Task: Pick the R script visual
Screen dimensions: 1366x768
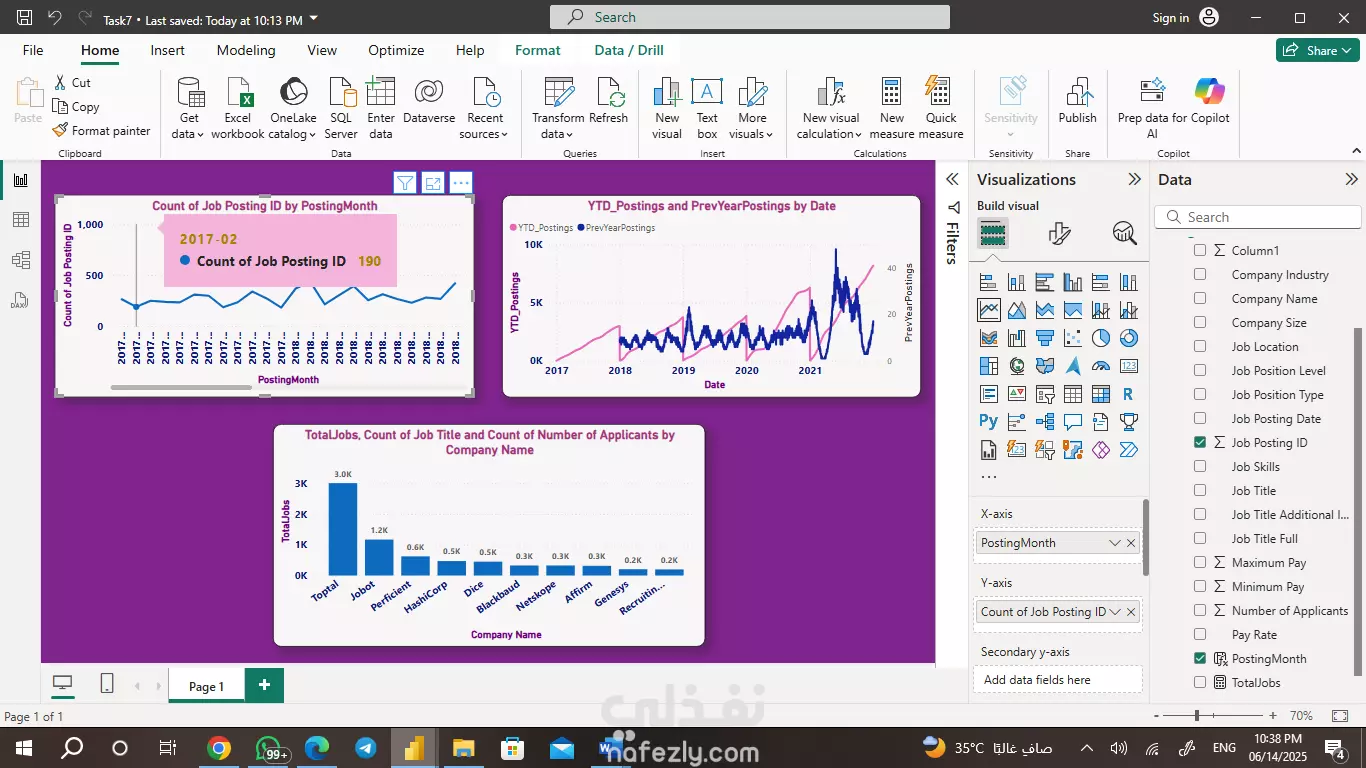Action: [1129, 394]
